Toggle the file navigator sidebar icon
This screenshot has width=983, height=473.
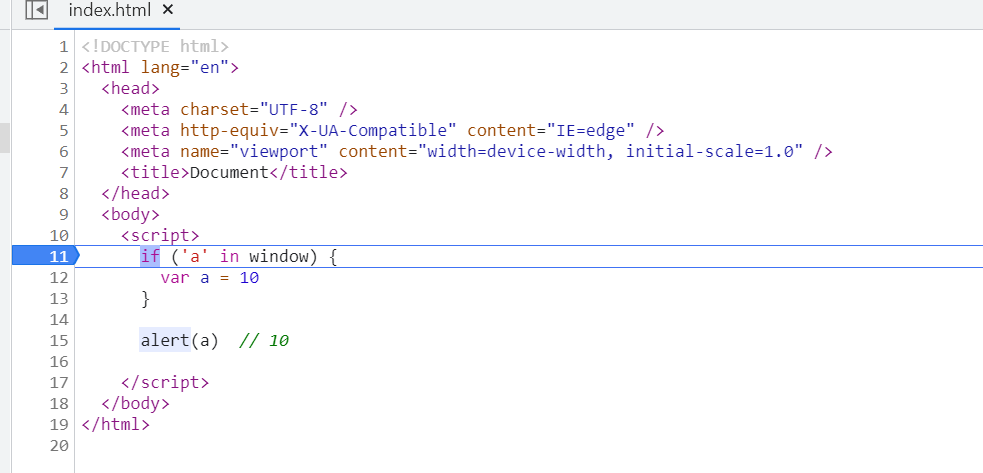pos(36,11)
